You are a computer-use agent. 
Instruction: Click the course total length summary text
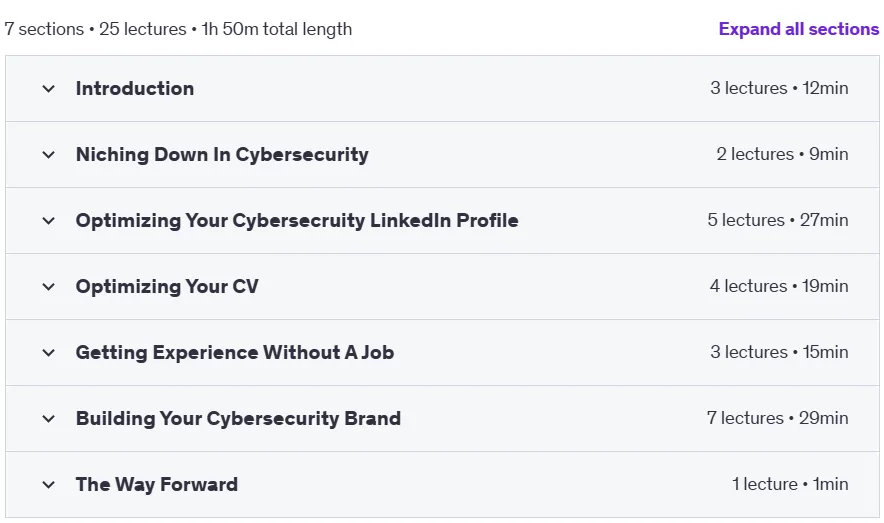(178, 29)
